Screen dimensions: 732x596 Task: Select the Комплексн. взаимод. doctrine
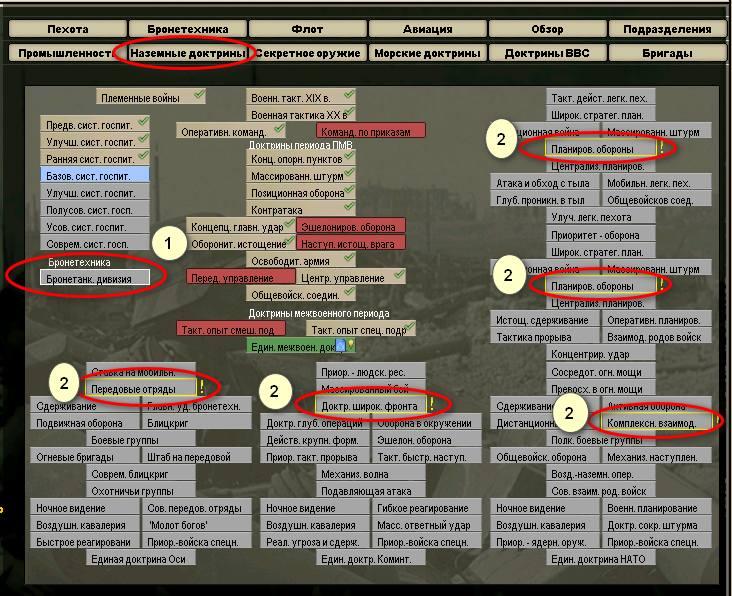point(657,423)
